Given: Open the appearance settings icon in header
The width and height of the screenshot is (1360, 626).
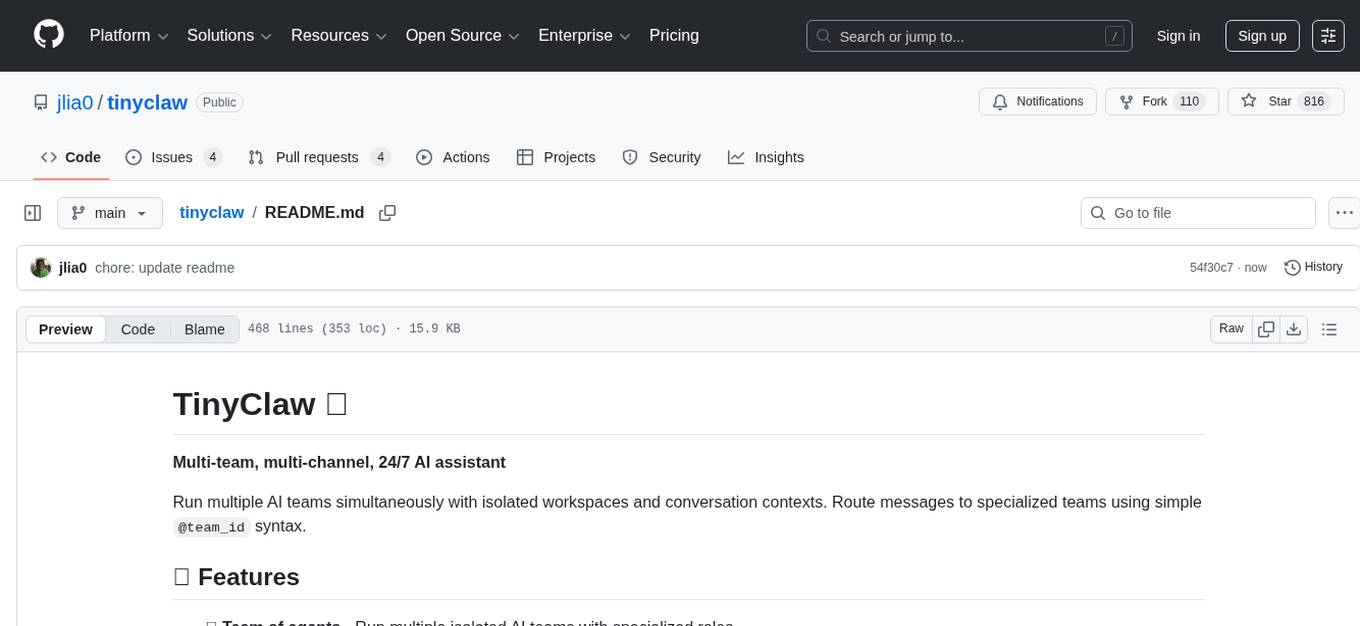Looking at the screenshot, I should click(1328, 36).
